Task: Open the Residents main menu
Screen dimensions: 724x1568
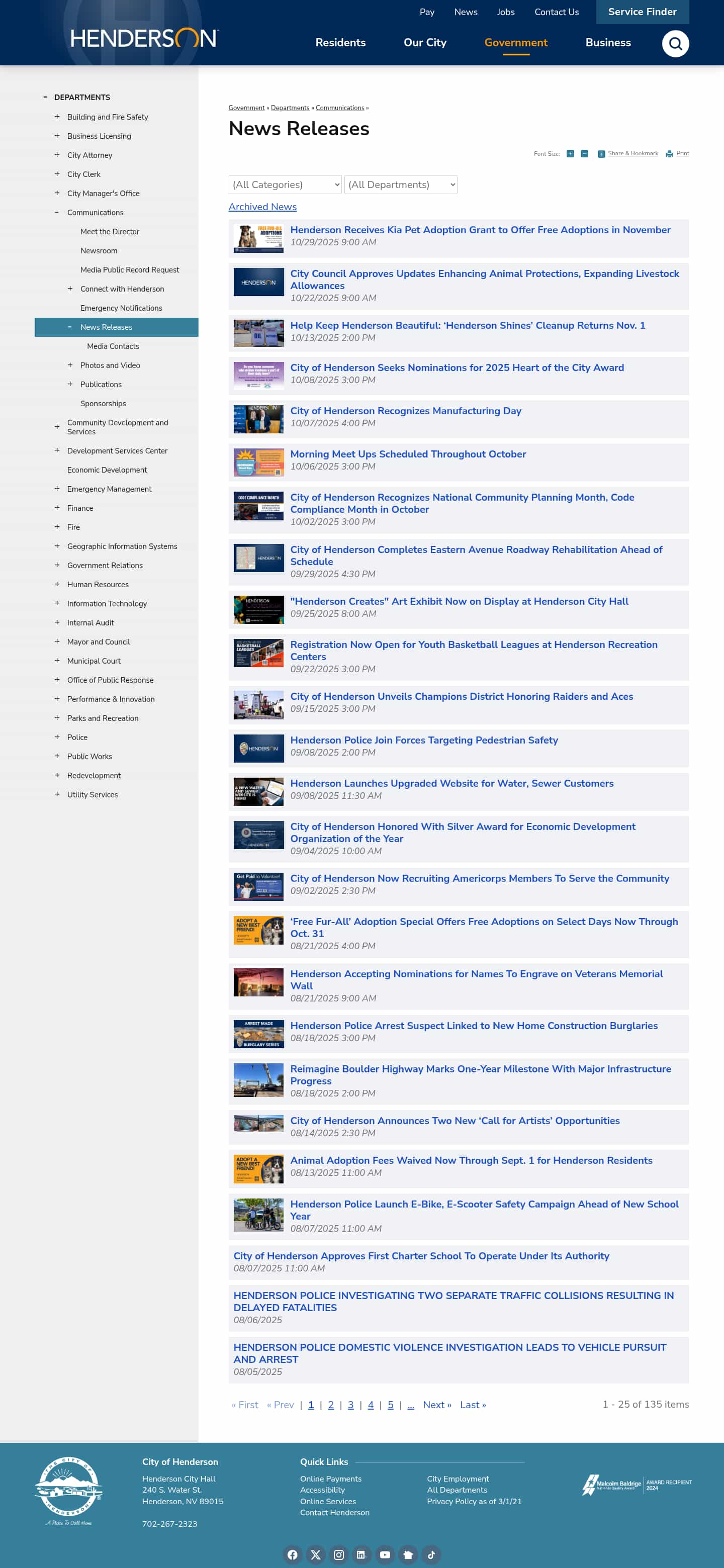Action: tap(340, 43)
